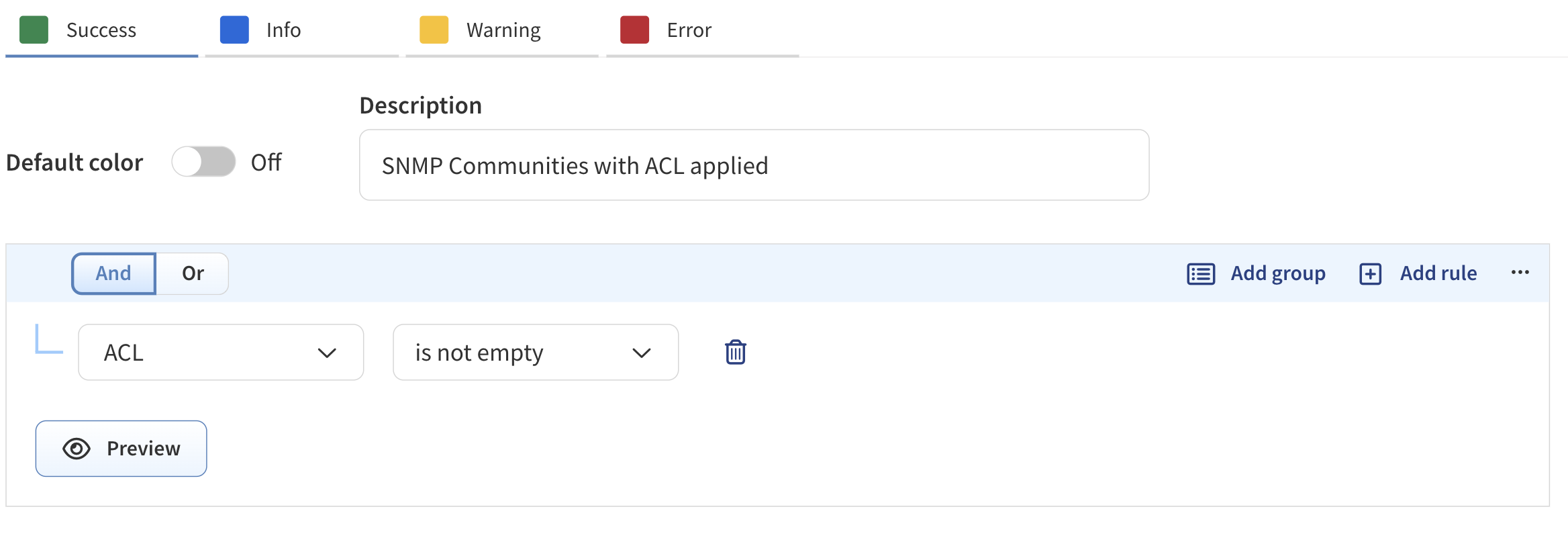Open the three-dot more options menu

point(1520,273)
